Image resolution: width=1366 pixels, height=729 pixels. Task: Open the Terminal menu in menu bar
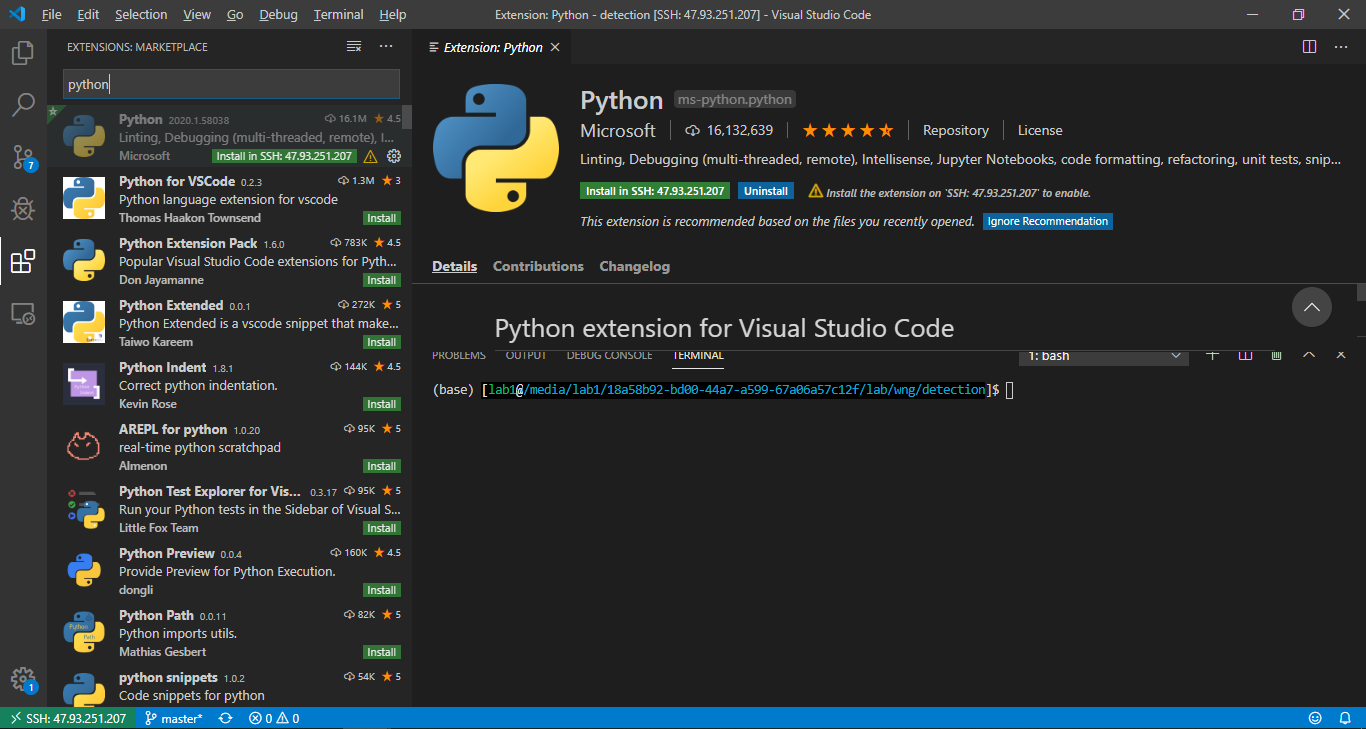pyautogui.click(x=338, y=15)
